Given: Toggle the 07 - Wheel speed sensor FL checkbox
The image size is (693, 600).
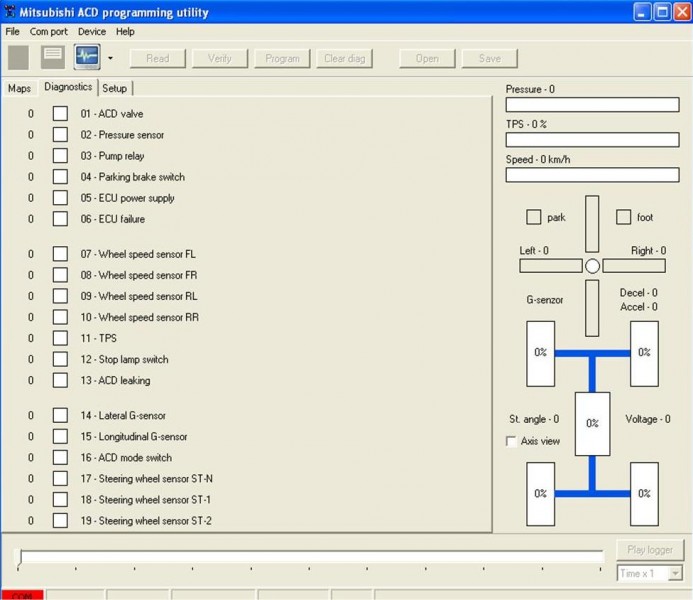Looking at the screenshot, I should [60, 254].
